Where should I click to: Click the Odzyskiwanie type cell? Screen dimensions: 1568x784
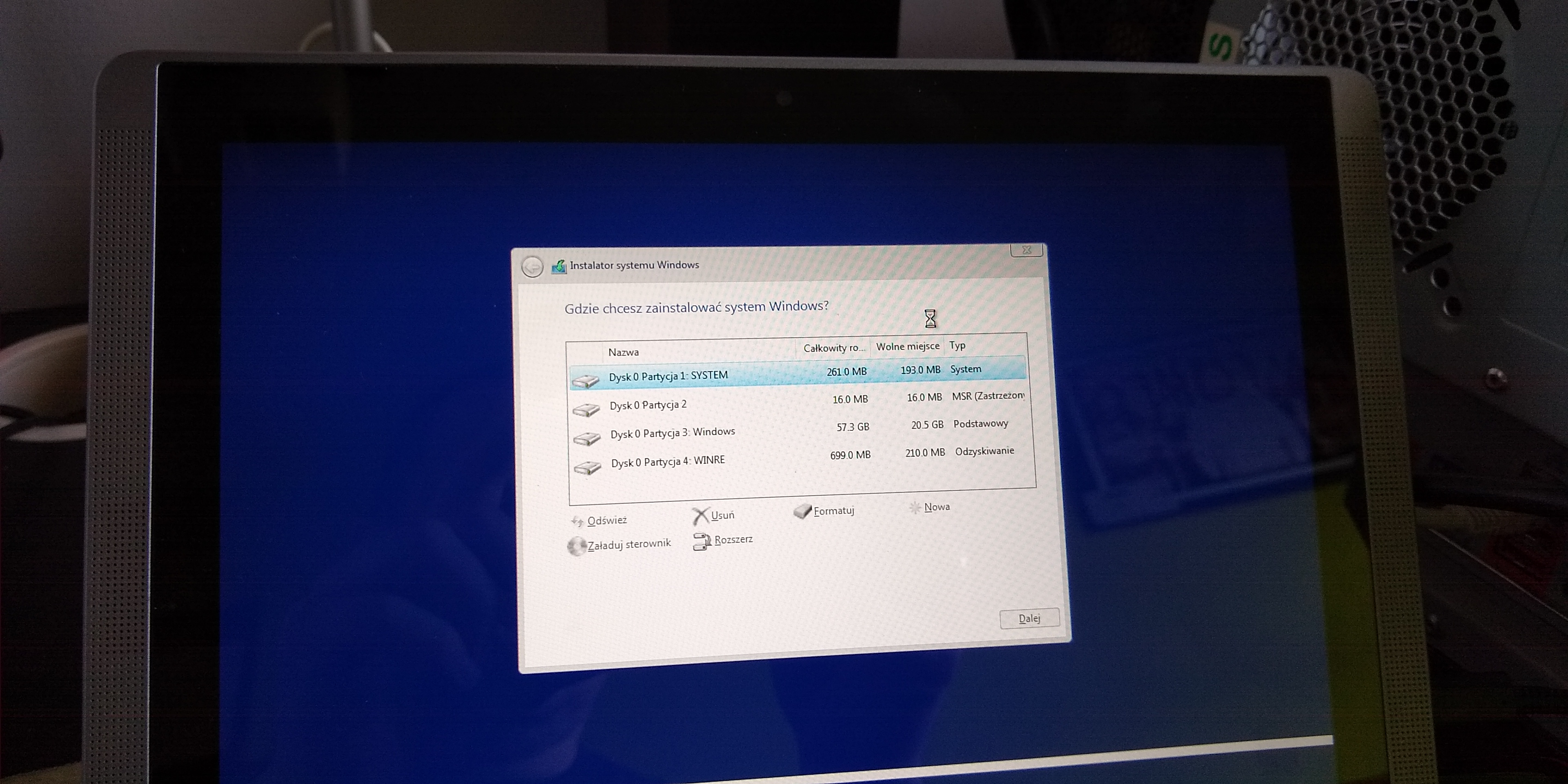click(984, 451)
